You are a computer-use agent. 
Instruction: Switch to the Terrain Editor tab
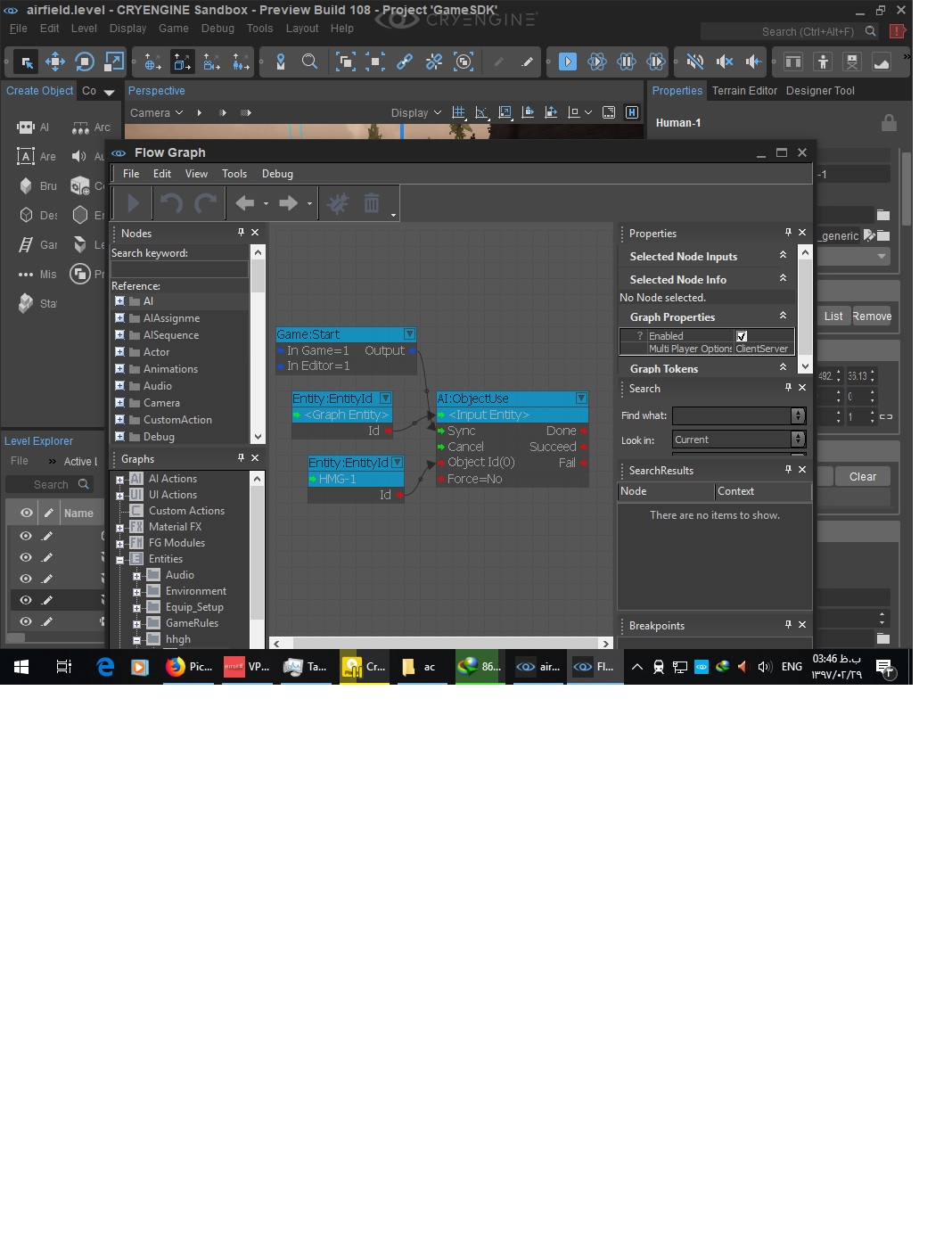744,91
